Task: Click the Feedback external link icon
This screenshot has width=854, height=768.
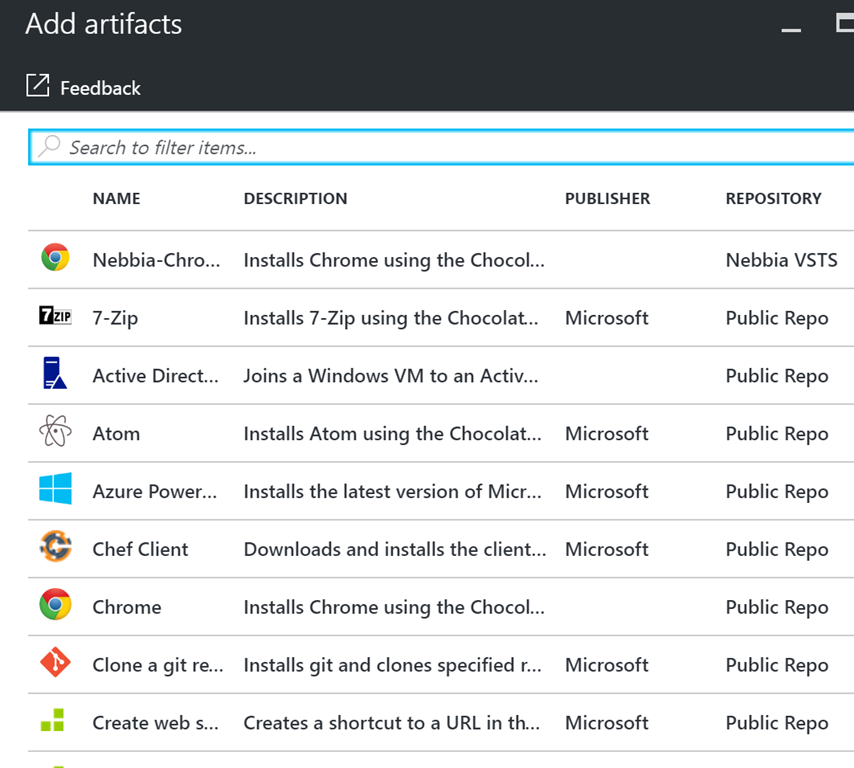Action: (38, 86)
